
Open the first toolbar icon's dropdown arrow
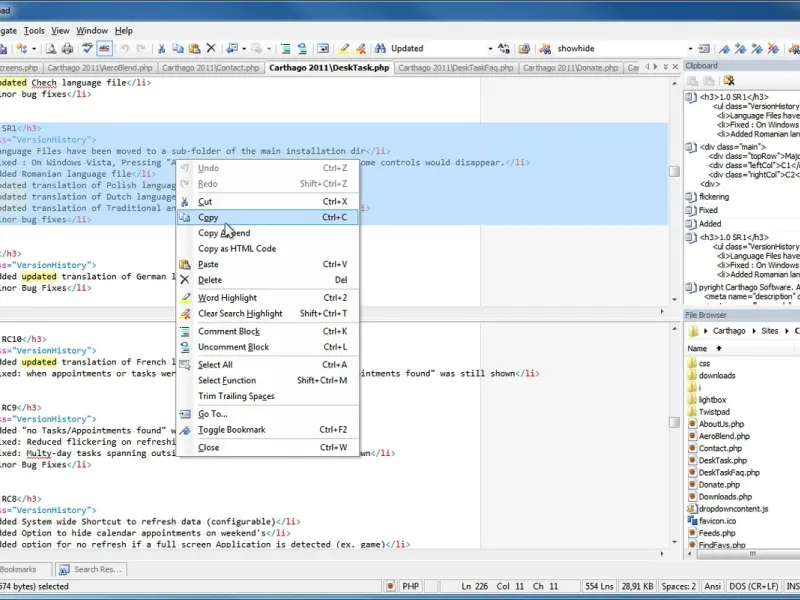click(34, 49)
